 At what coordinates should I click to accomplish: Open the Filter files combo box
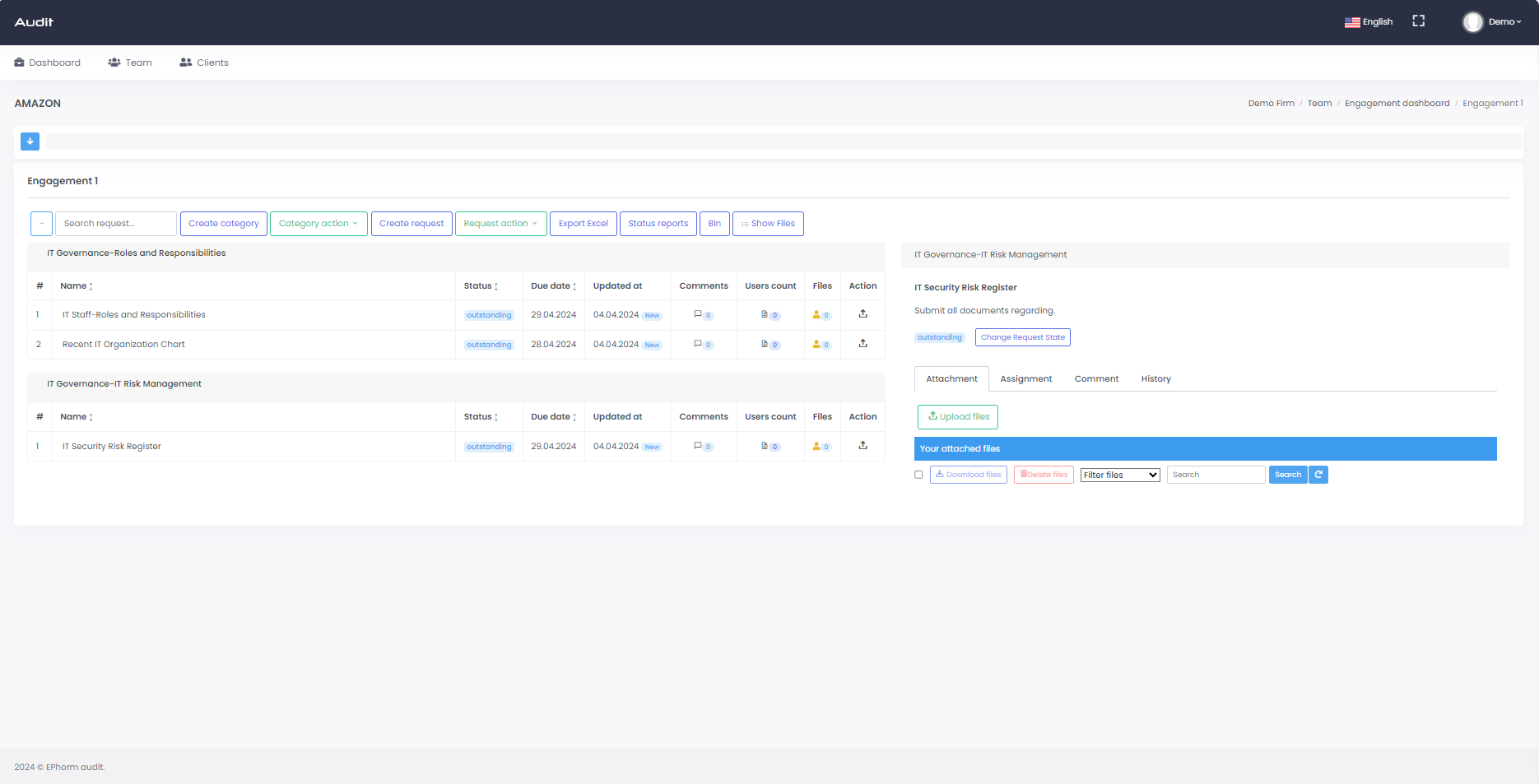tap(1119, 475)
